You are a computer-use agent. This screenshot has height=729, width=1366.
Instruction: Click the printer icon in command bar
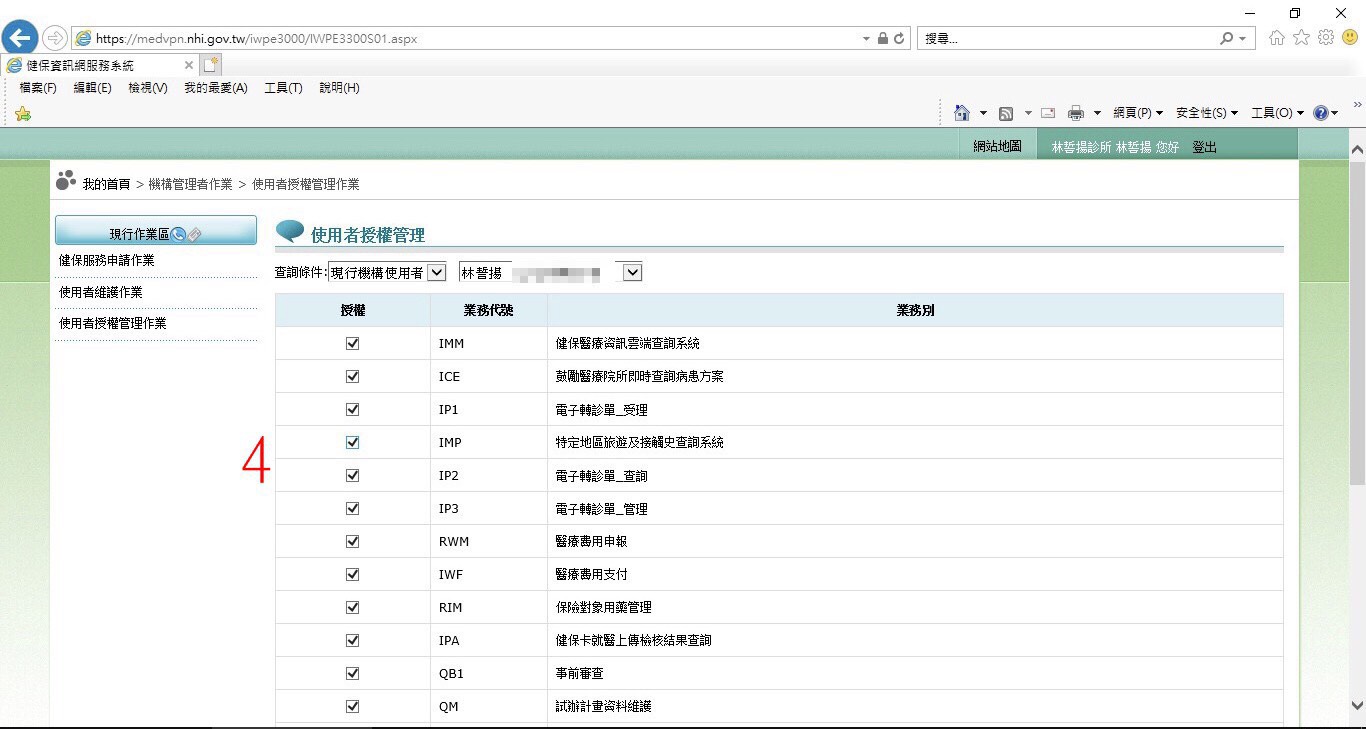pyautogui.click(x=1076, y=113)
